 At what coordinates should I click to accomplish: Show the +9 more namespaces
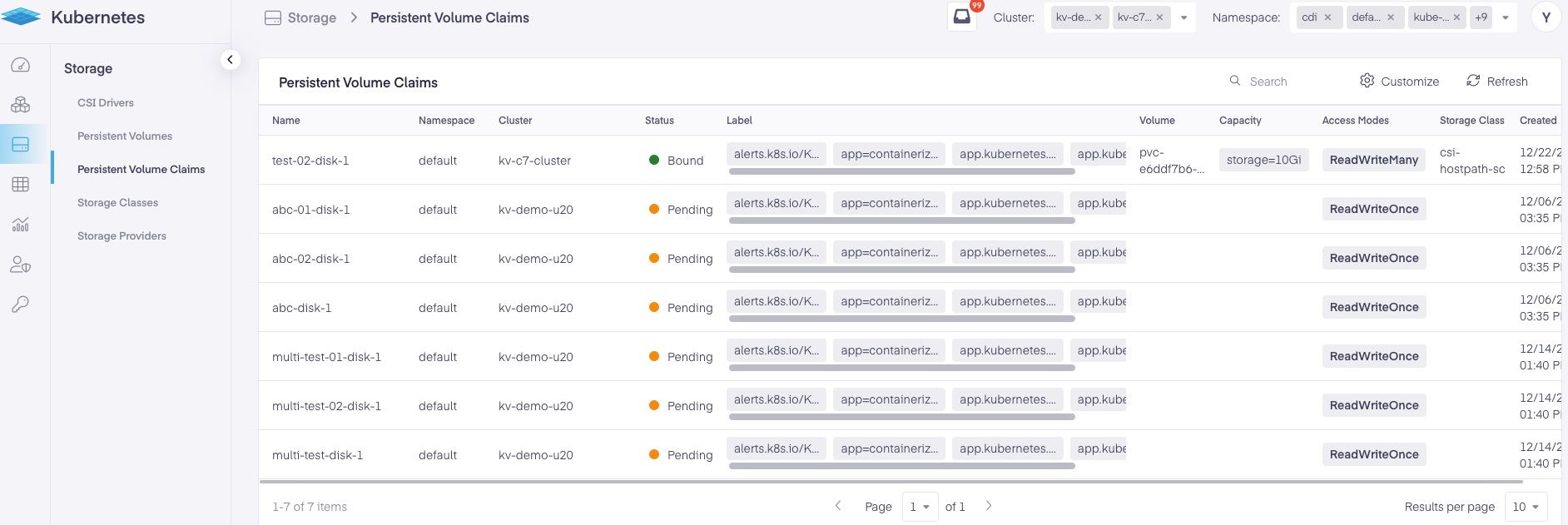(x=1481, y=17)
